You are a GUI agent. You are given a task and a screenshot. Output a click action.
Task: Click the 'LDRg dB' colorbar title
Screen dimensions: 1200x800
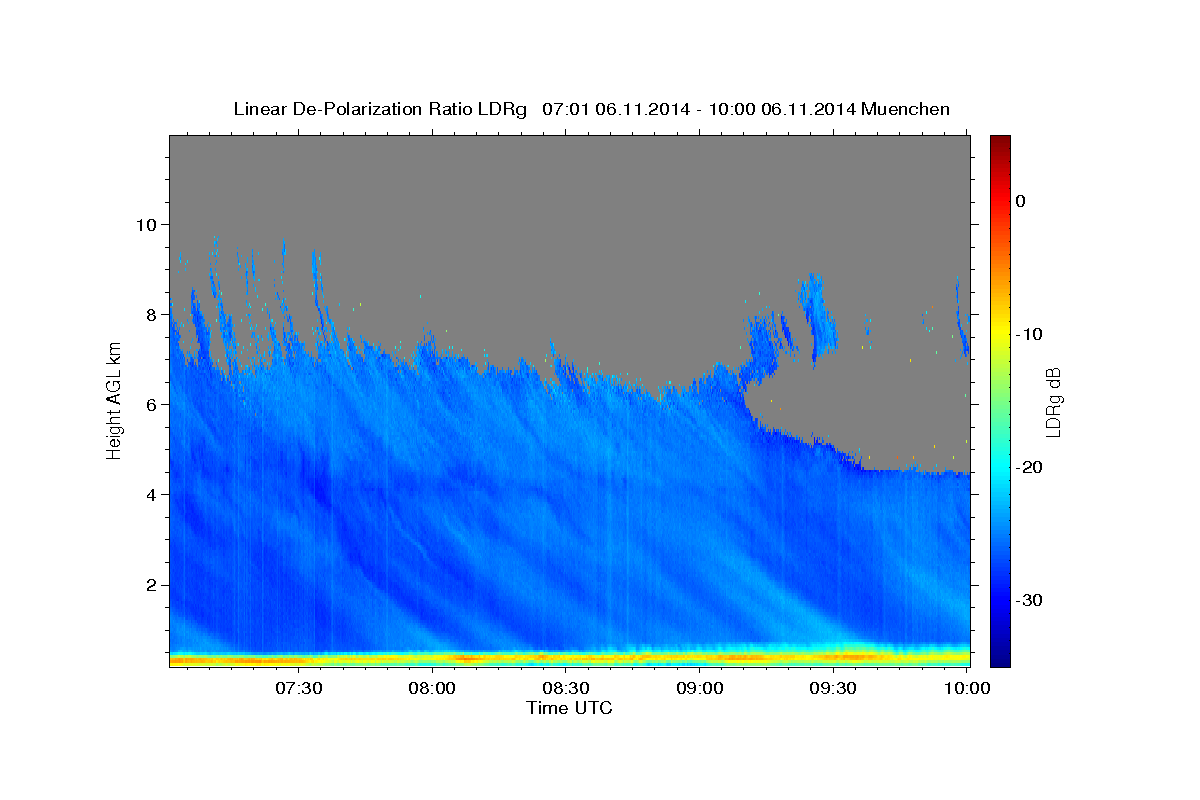coord(1053,401)
